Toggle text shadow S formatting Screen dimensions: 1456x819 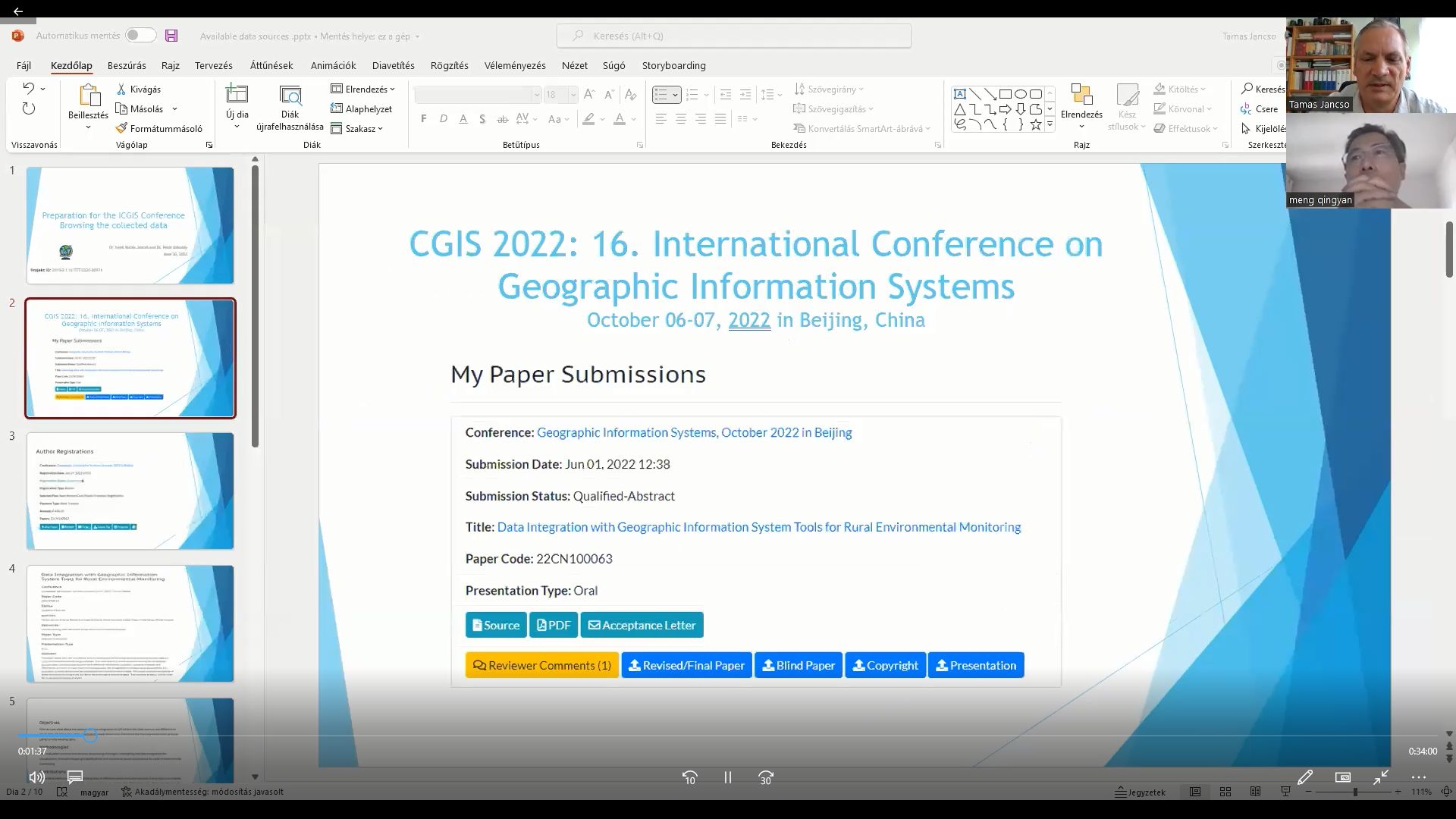[x=482, y=119]
